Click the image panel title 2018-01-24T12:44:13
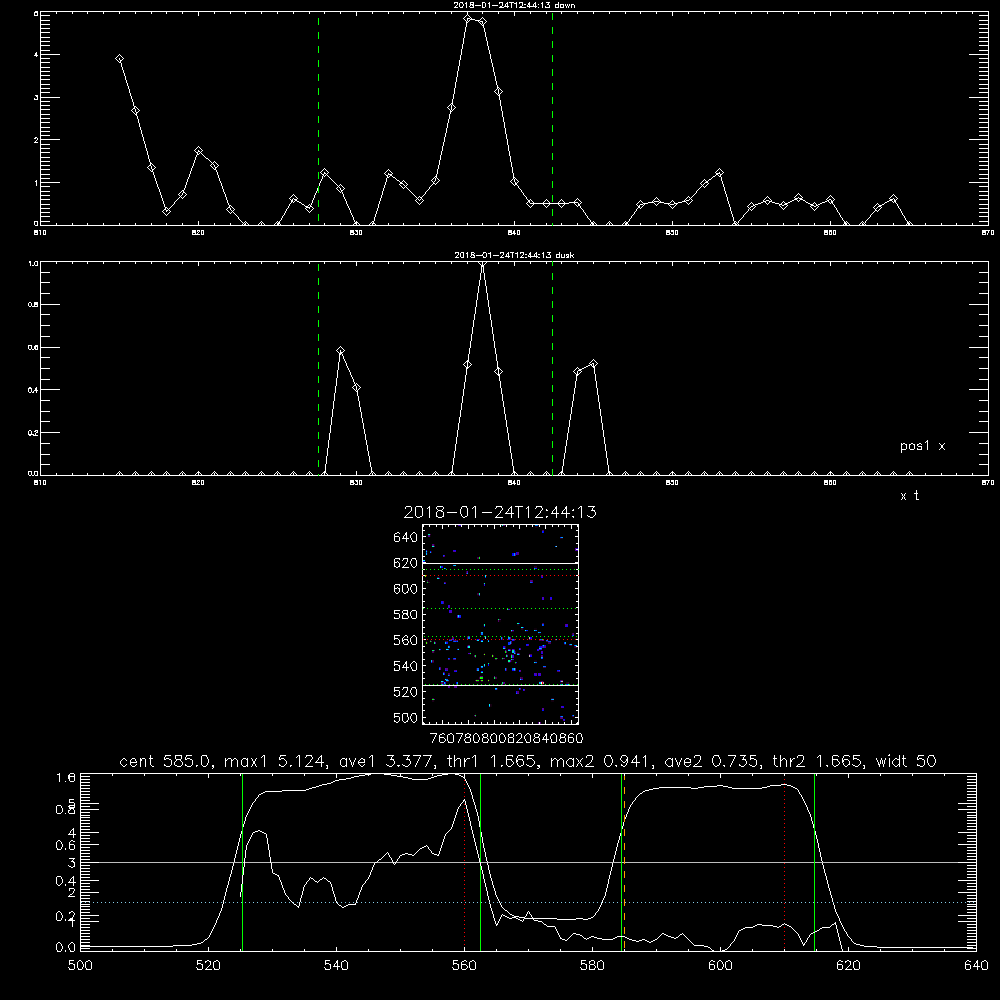1000x1000 pixels. 500,512
